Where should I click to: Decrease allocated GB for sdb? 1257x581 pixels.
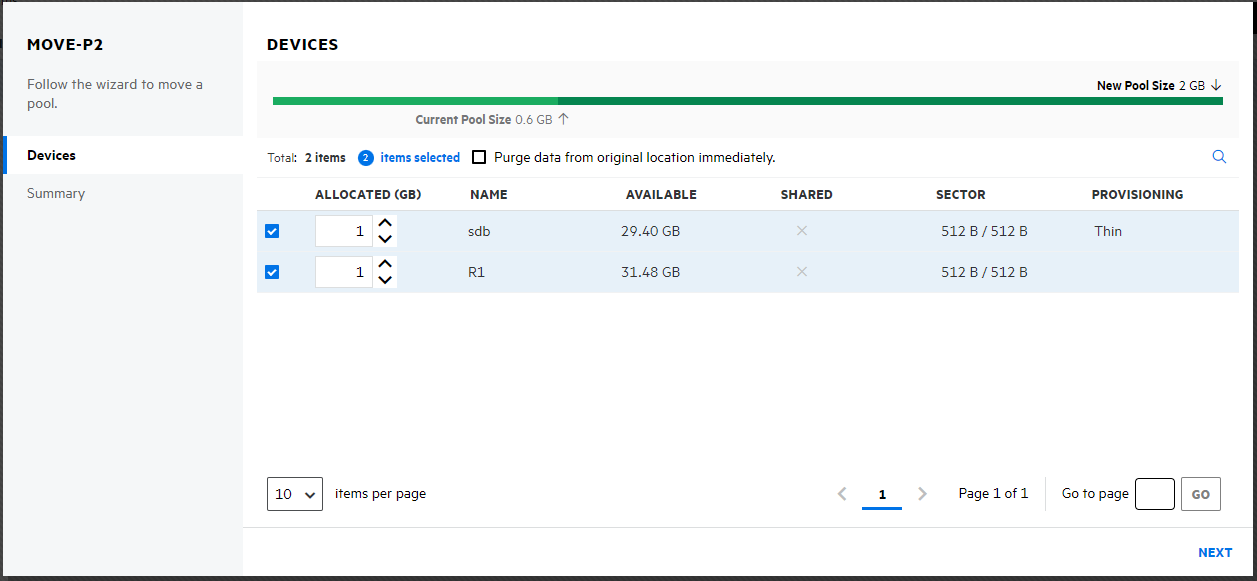pos(385,239)
